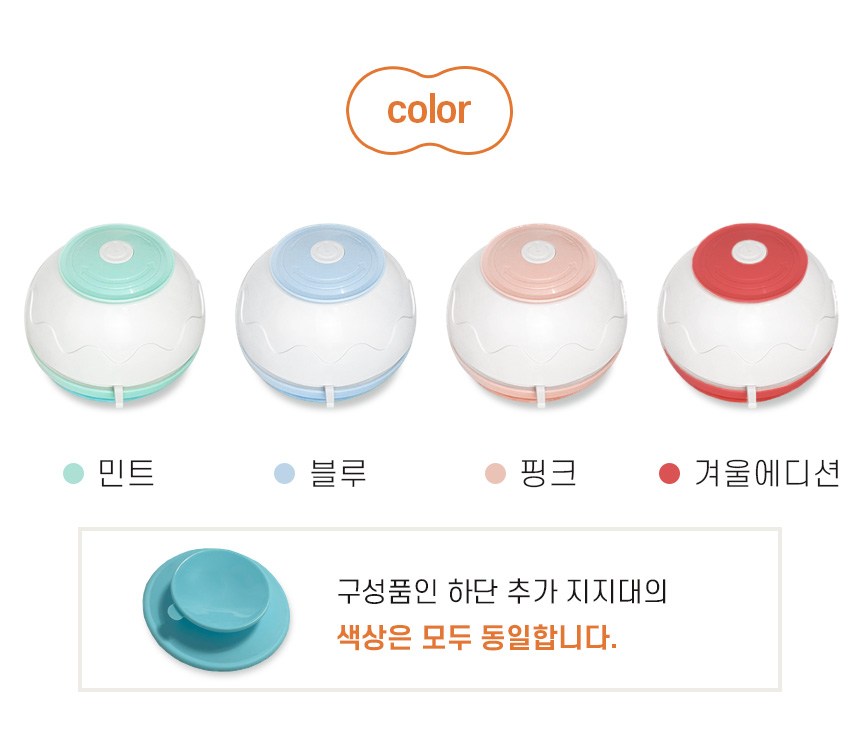The image size is (860, 731).
Task: Click the '구성품인 하단 추가 지지대의' text line
Action: 501,591
